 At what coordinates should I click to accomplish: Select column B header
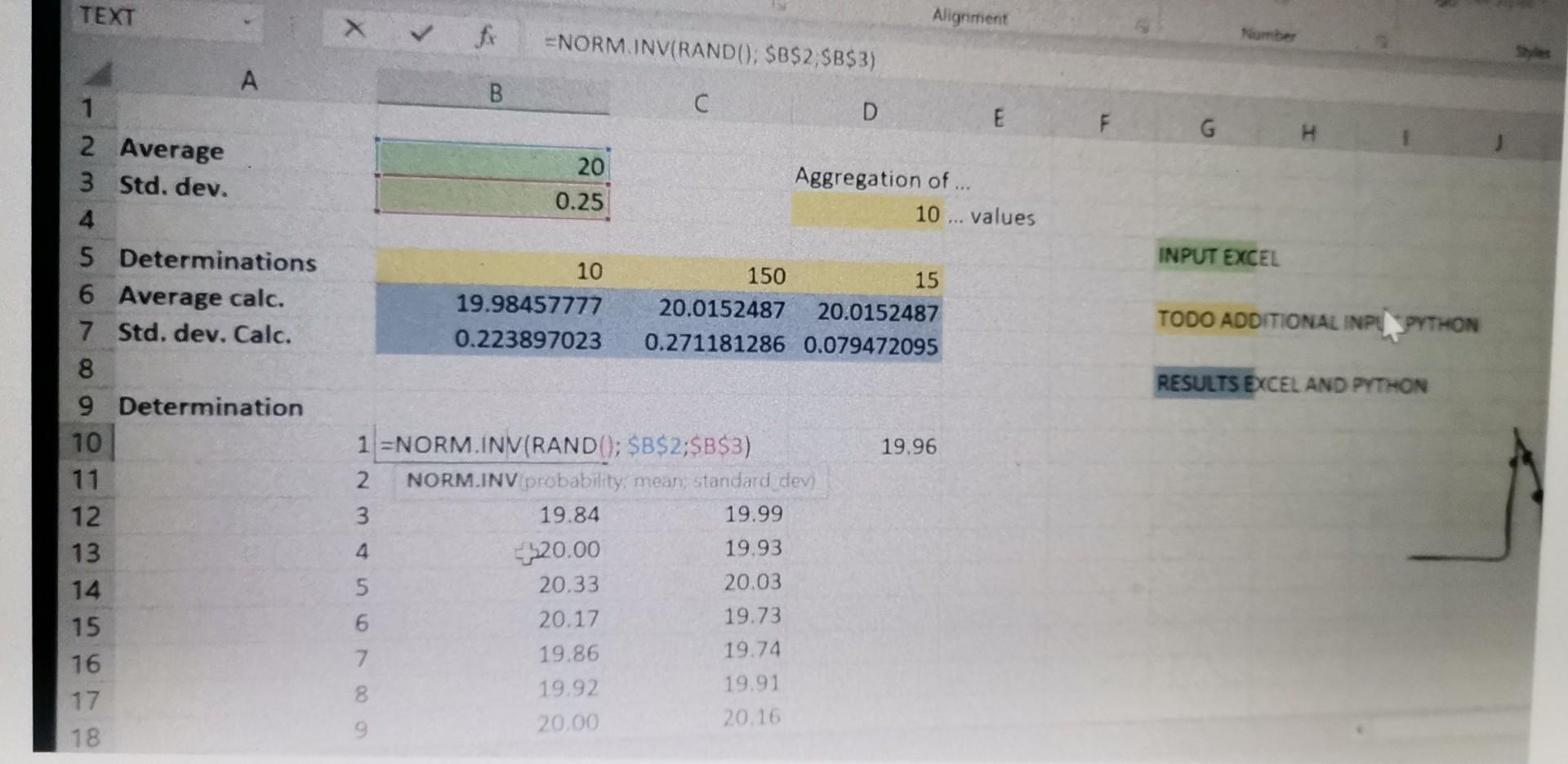(496, 94)
